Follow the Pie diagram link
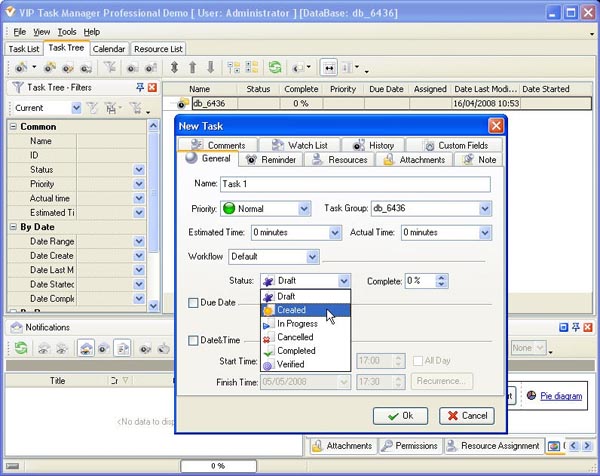 (x=561, y=396)
